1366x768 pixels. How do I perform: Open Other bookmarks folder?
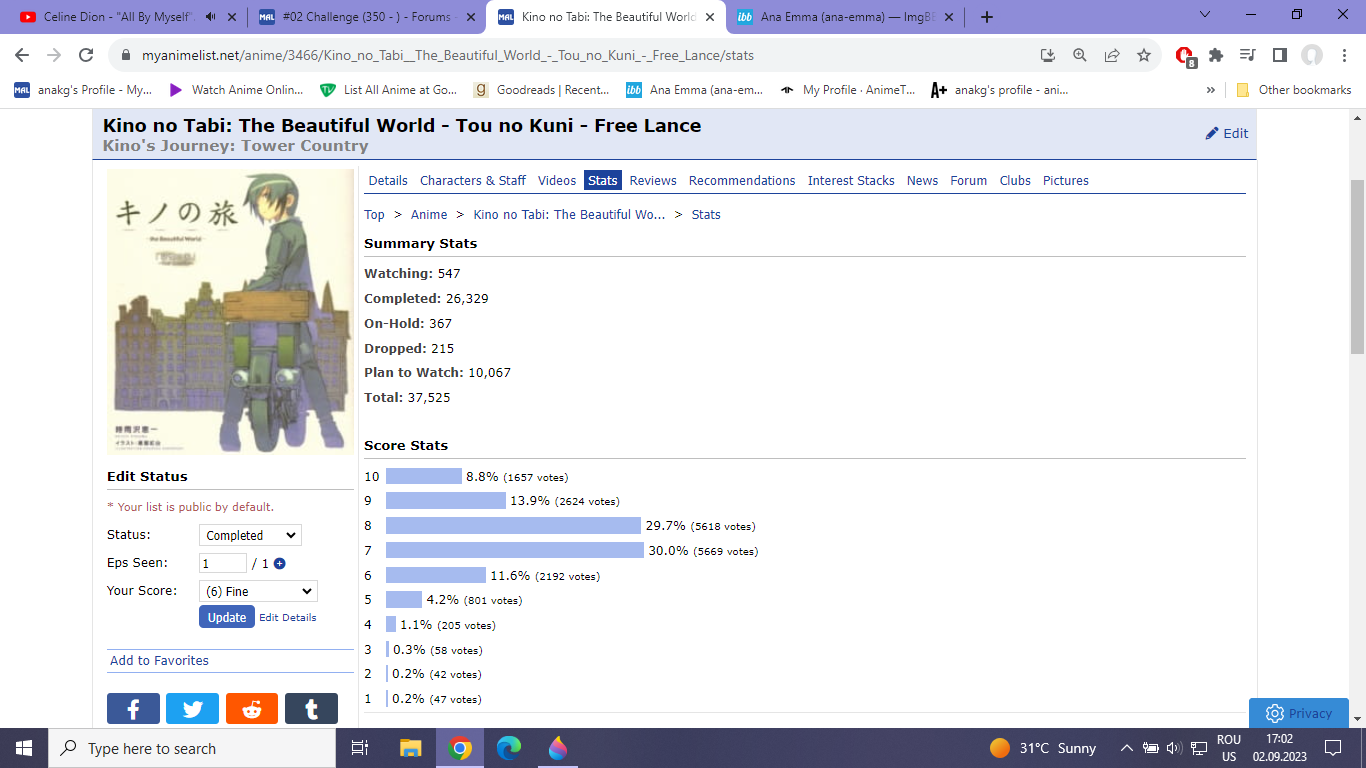[1295, 90]
